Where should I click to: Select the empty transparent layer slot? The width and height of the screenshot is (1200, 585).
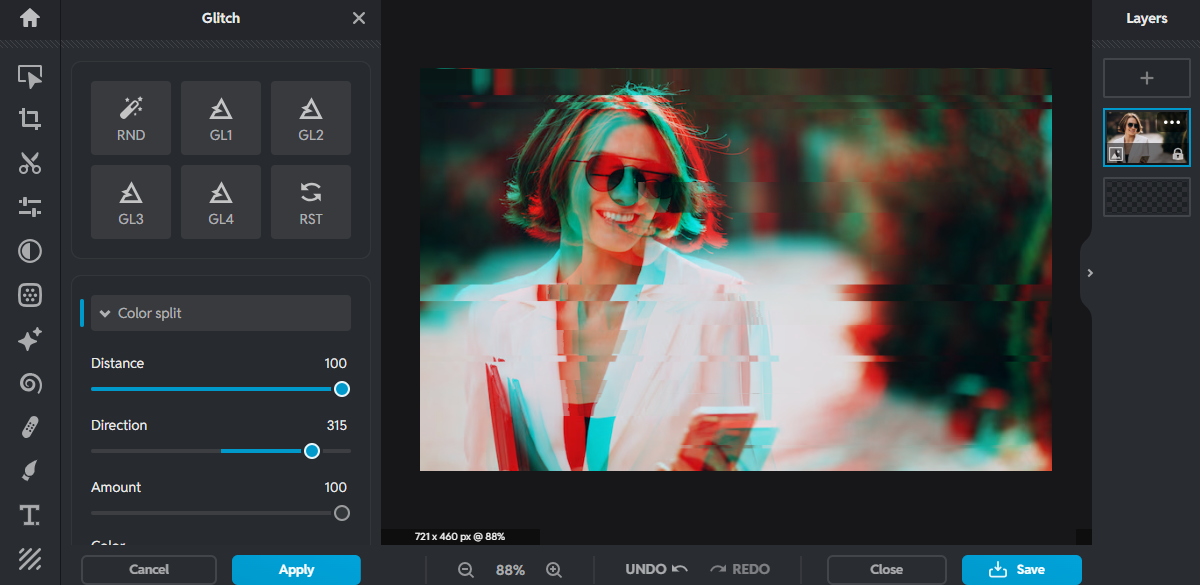[x=1147, y=197]
